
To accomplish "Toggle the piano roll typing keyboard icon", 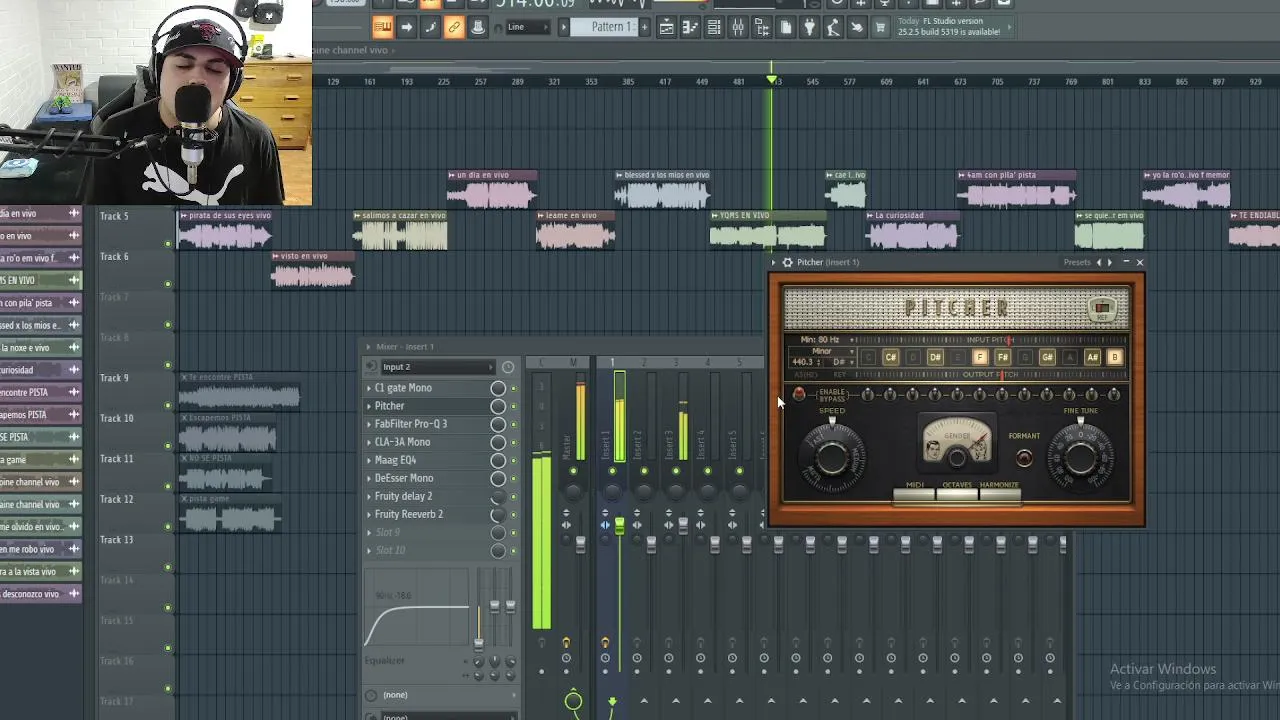I will pyautogui.click(x=382, y=27).
